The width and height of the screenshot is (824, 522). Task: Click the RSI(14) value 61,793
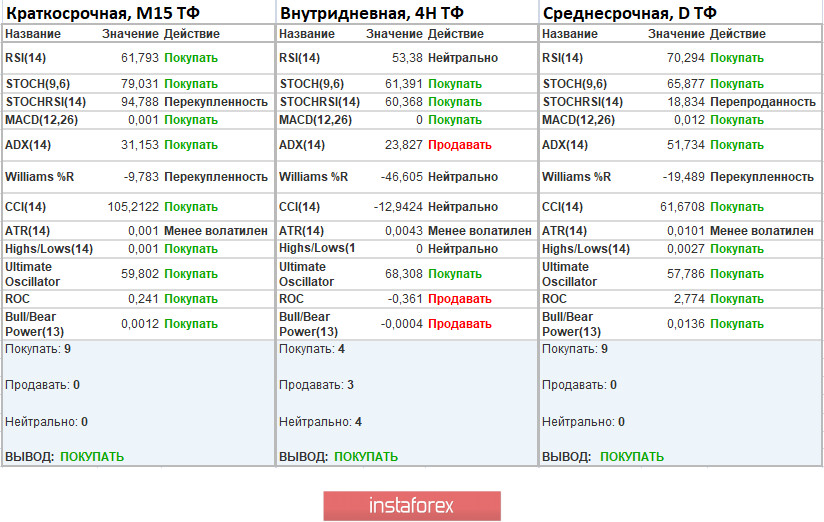[140, 58]
